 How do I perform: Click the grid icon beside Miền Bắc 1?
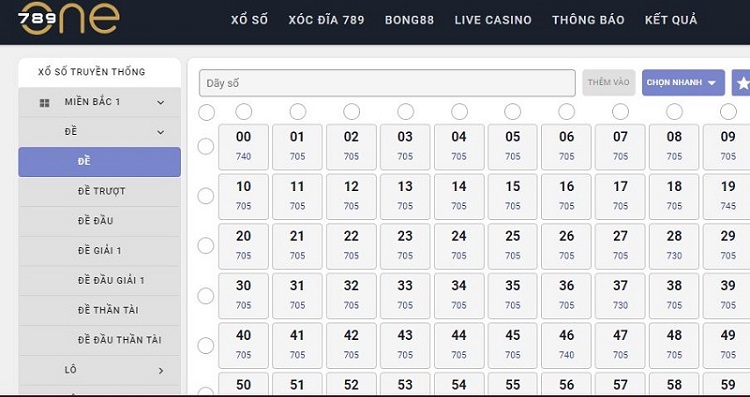[44, 103]
